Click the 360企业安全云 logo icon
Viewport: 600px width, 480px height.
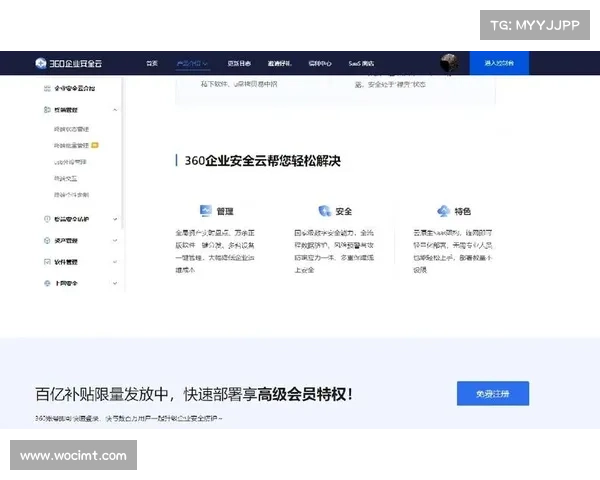click(41, 63)
